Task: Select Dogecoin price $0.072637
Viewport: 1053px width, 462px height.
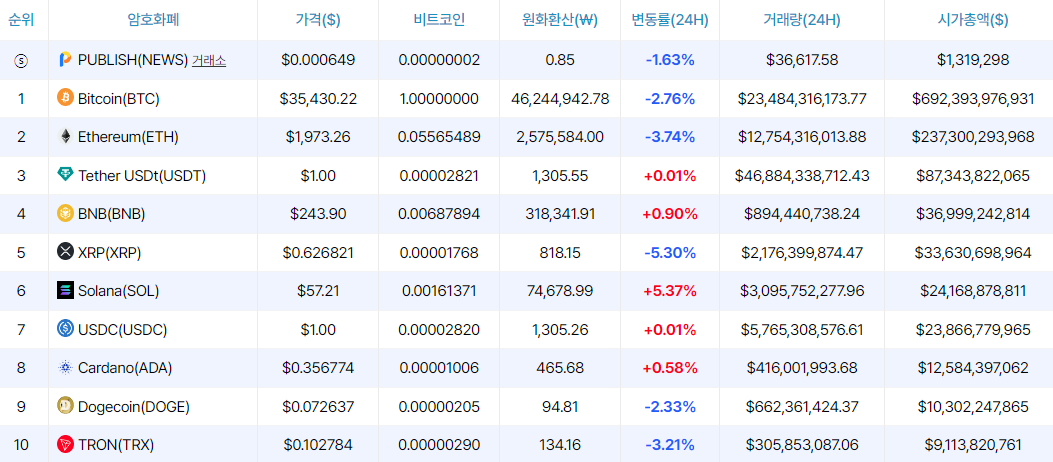Action: coord(318,406)
